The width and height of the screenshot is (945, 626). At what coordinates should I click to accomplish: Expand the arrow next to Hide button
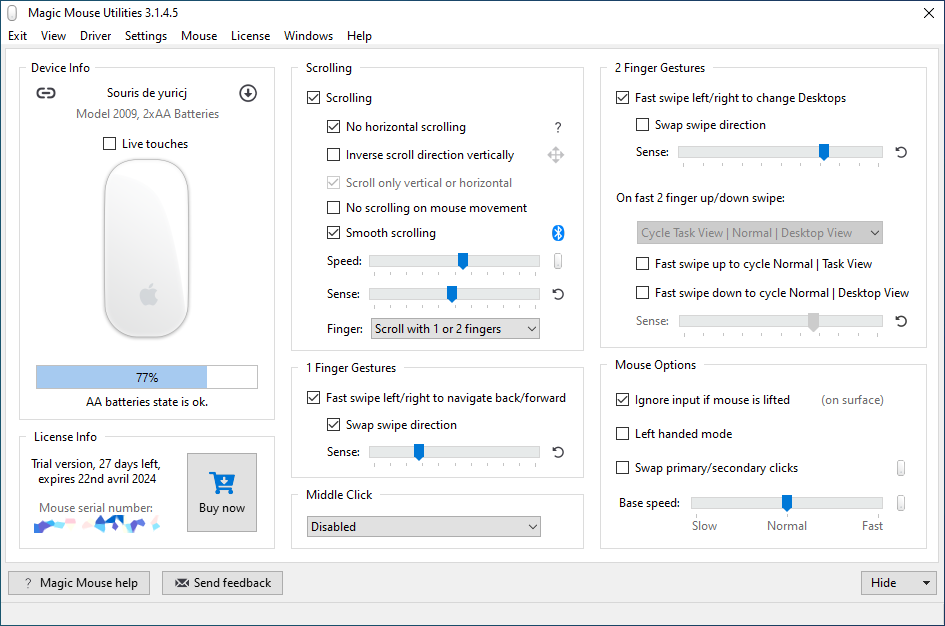(926, 583)
